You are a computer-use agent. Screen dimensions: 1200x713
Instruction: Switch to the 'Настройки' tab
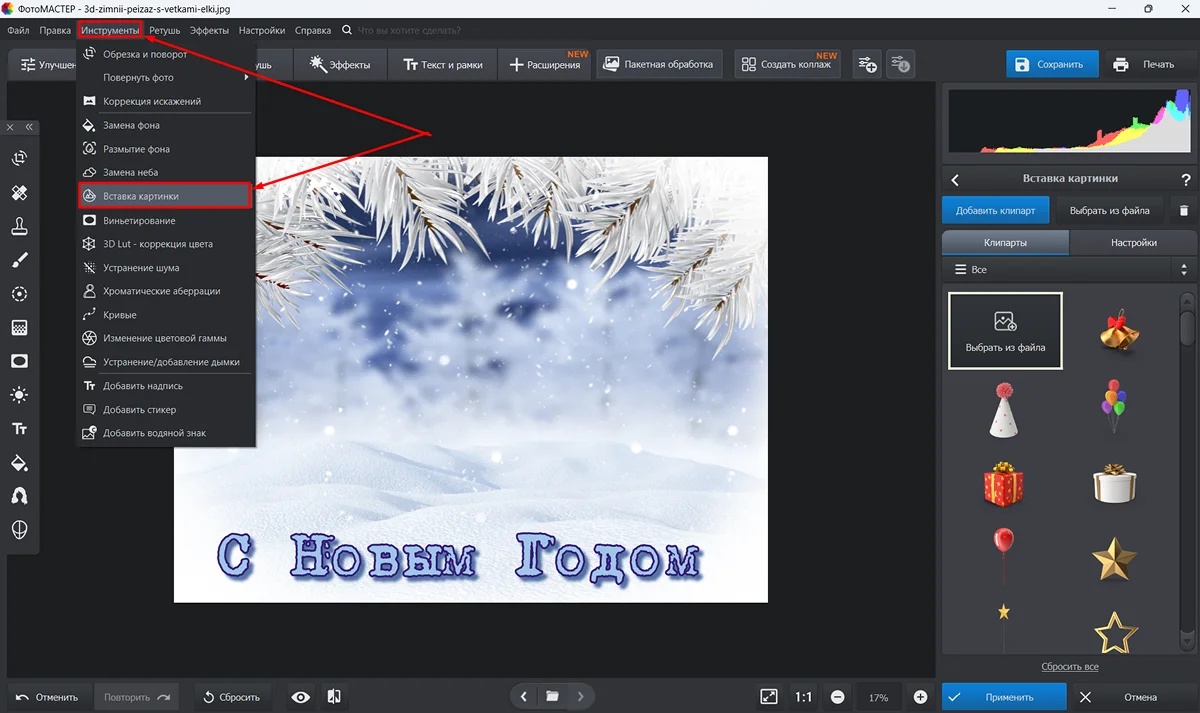point(1133,242)
